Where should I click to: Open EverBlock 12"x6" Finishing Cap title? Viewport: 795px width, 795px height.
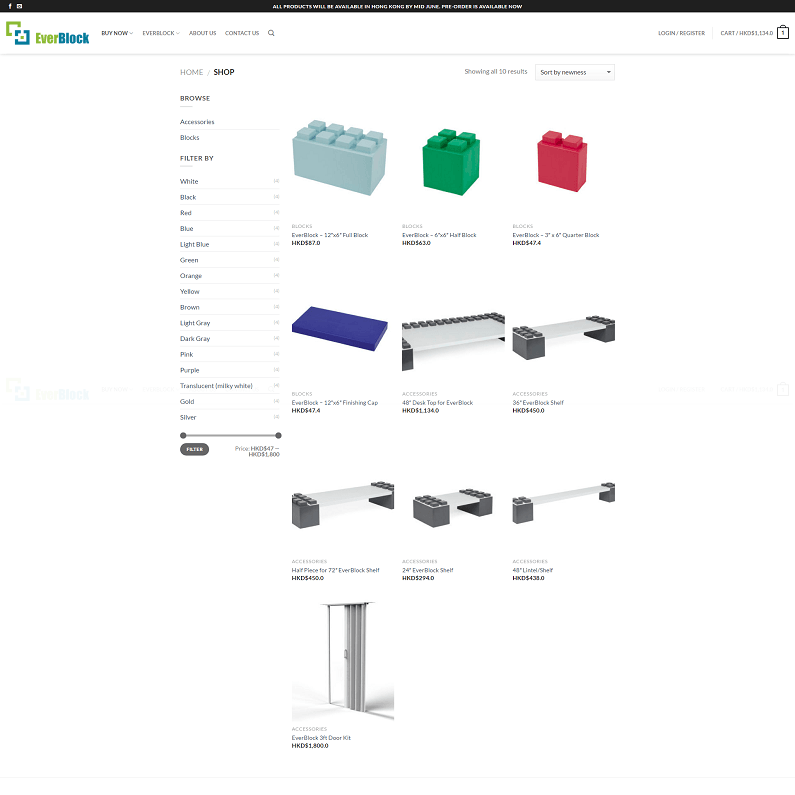coord(335,403)
